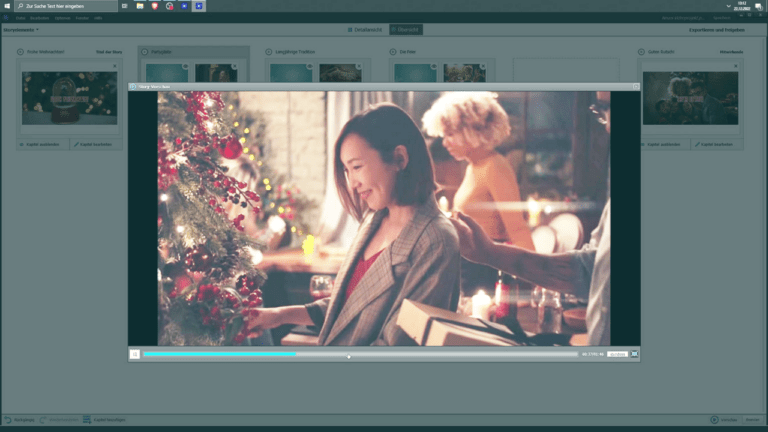Play chapter Die Feier
This screenshot has height=432, width=768.
[x=393, y=52]
